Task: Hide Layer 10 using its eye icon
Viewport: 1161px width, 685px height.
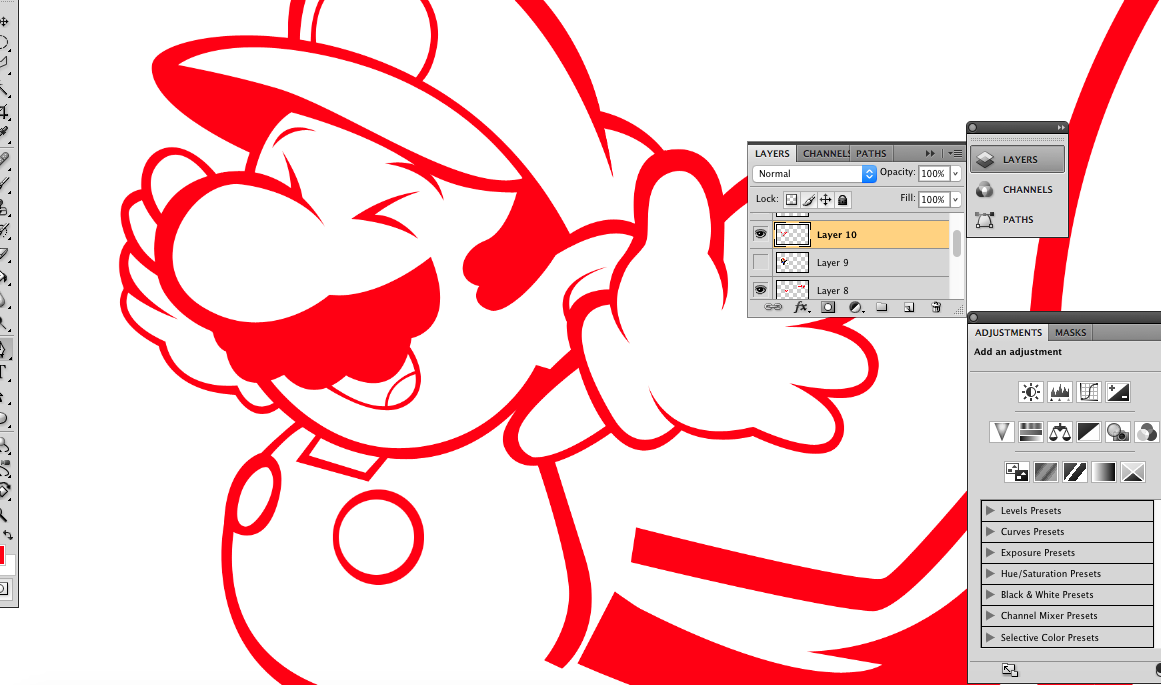Action: pyautogui.click(x=760, y=234)
